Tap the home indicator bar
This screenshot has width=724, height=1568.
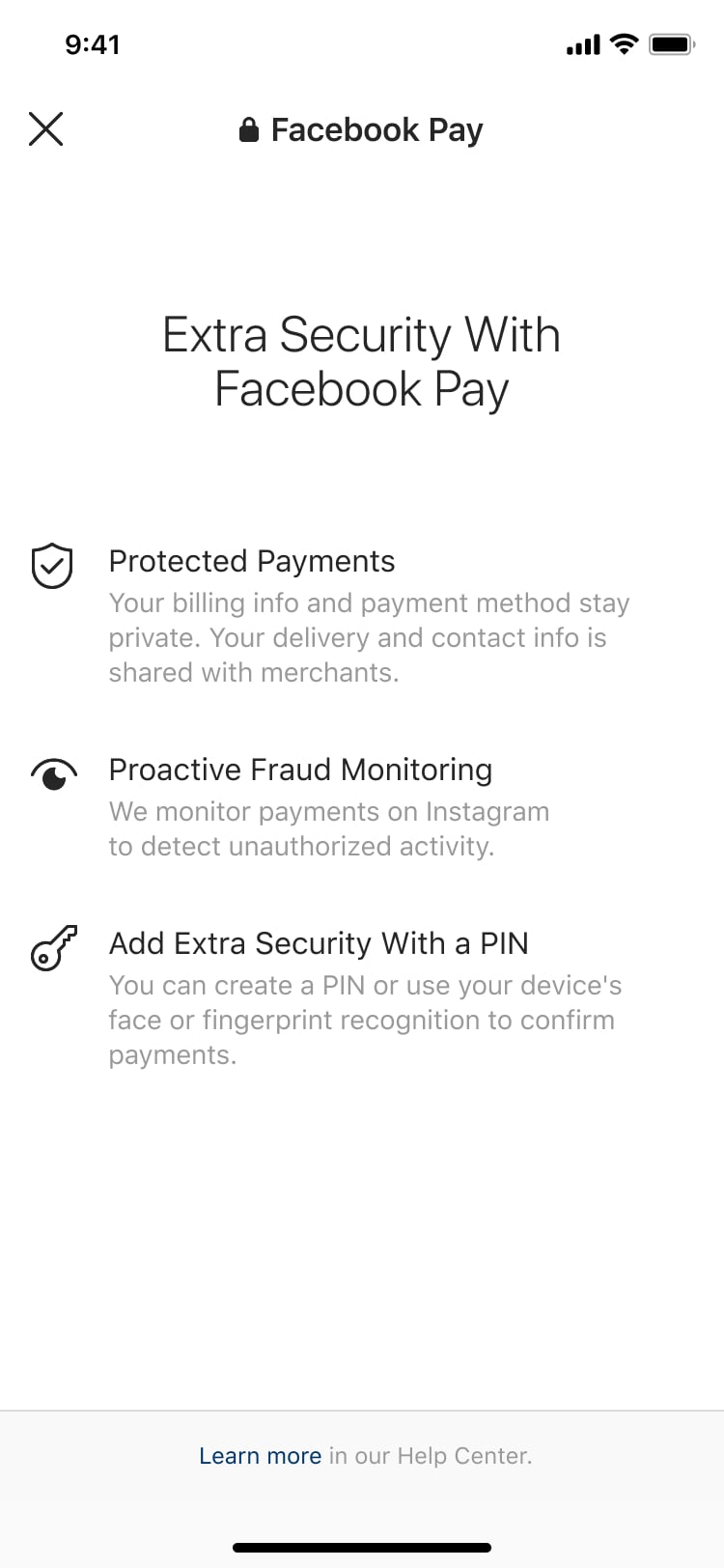click(362, 1548)
